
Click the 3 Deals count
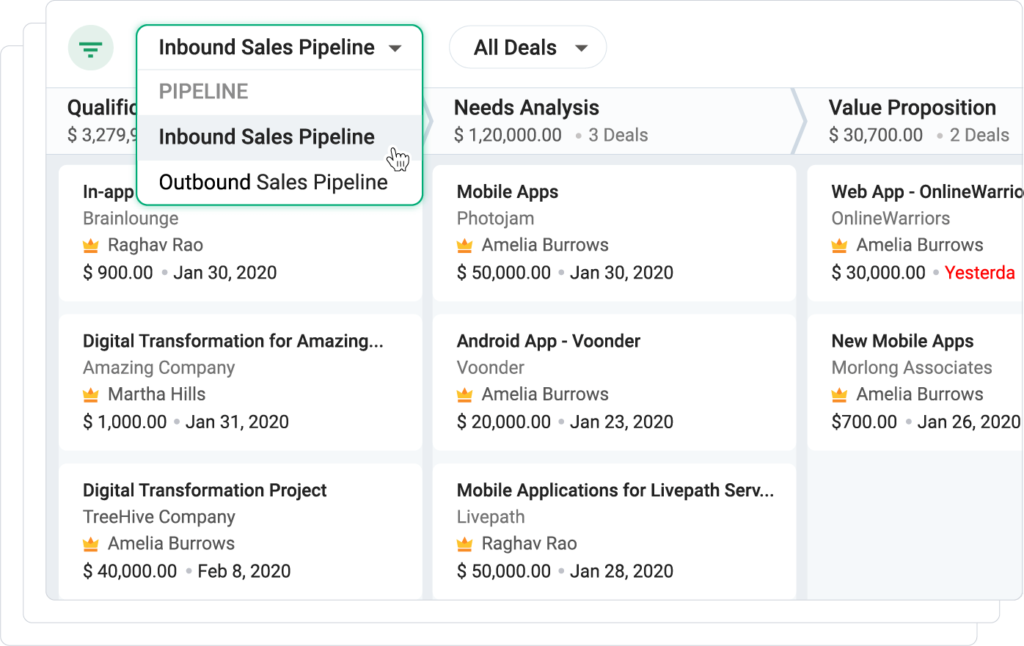click(618, 135)
